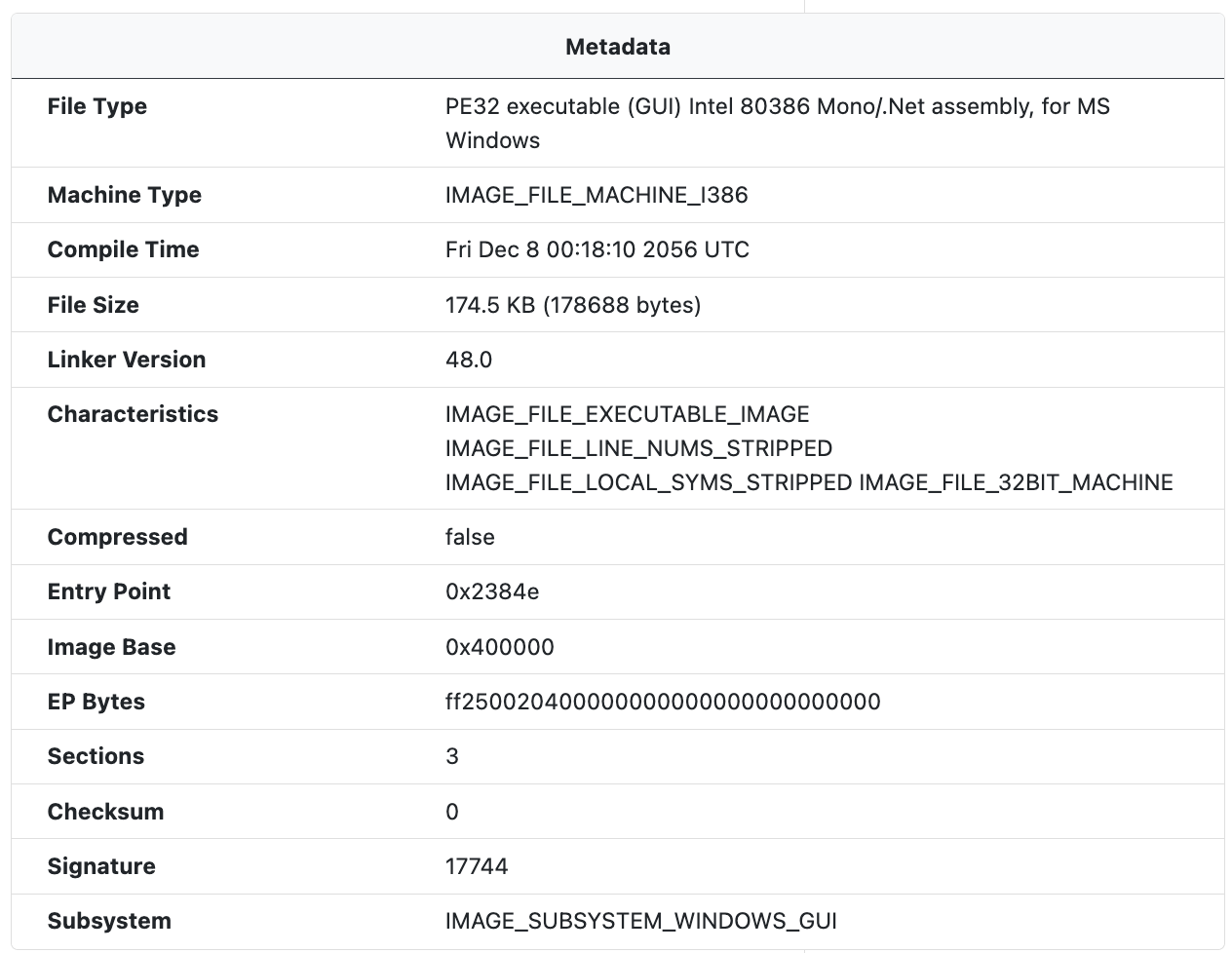Click the File Type row label
Image resolution: width=1232 pixels, height=953 pixels.
coord(97,106)
